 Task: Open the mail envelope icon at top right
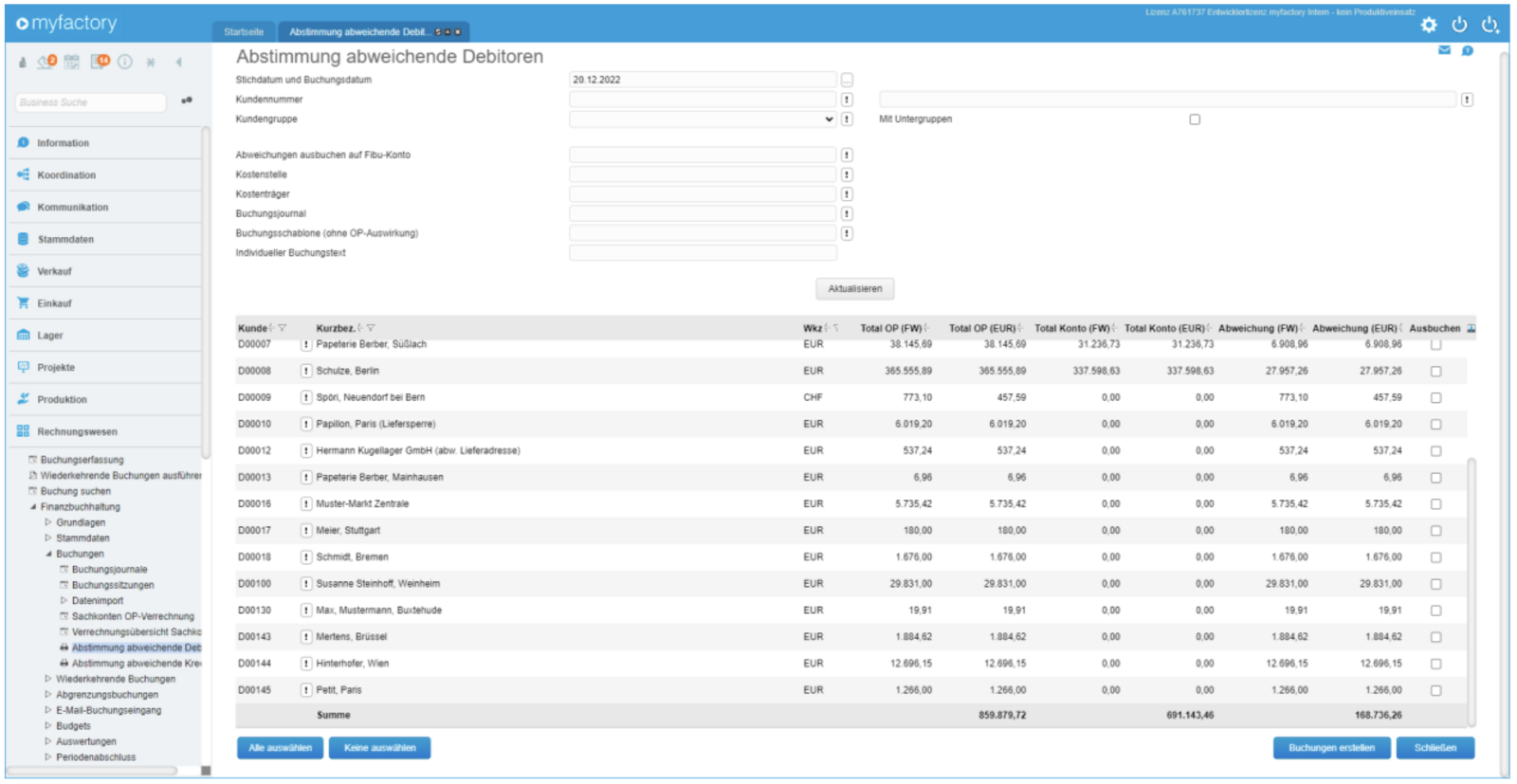point(1444,50)
